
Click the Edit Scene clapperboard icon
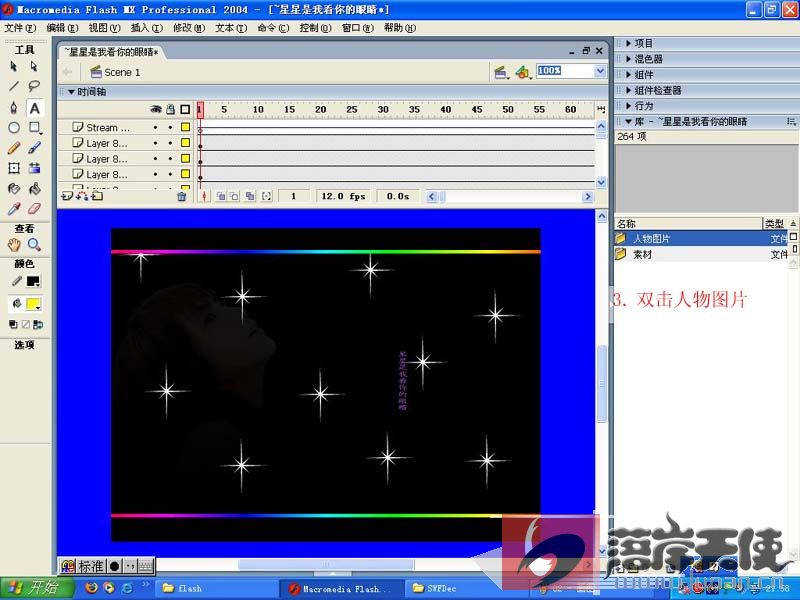click(x=501, y=72)
